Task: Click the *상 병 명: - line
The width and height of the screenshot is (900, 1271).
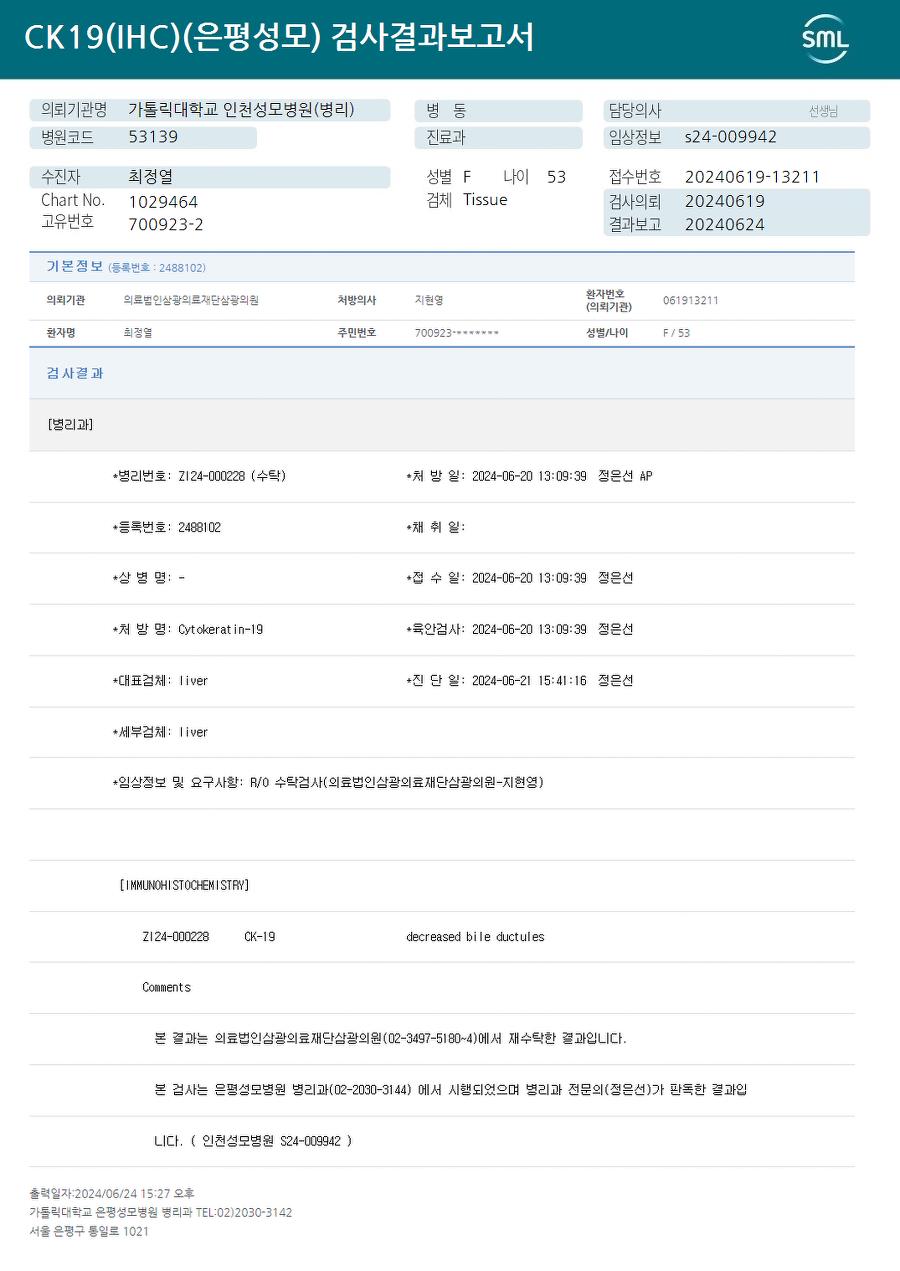Action: 148,578
